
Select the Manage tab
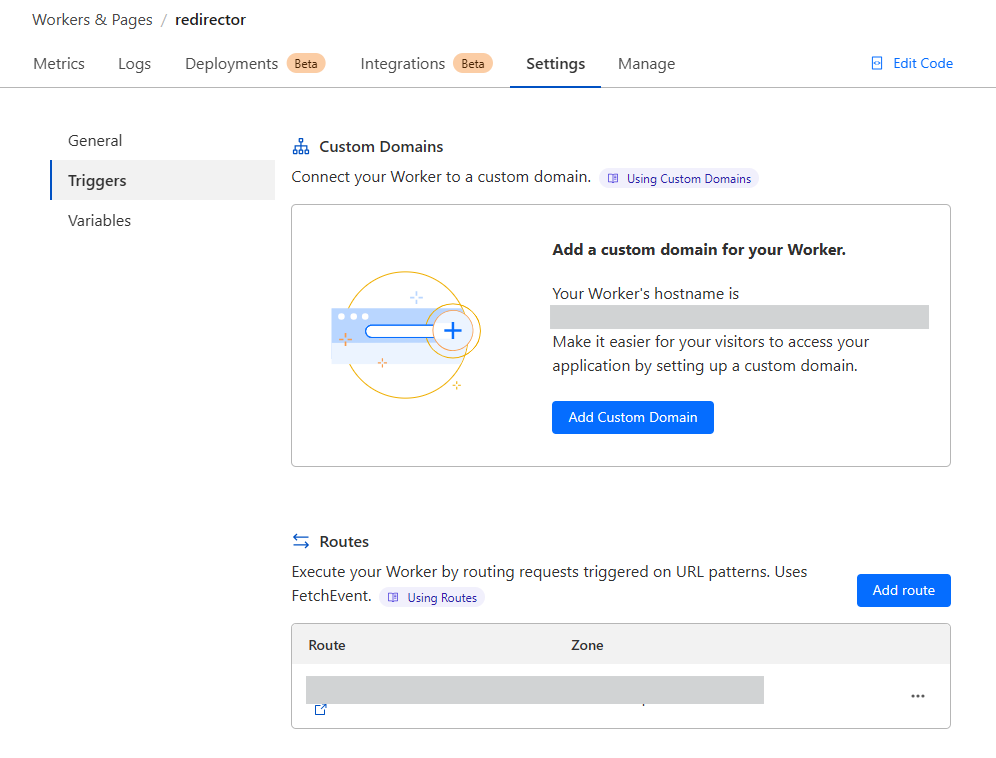pos(646,64)
